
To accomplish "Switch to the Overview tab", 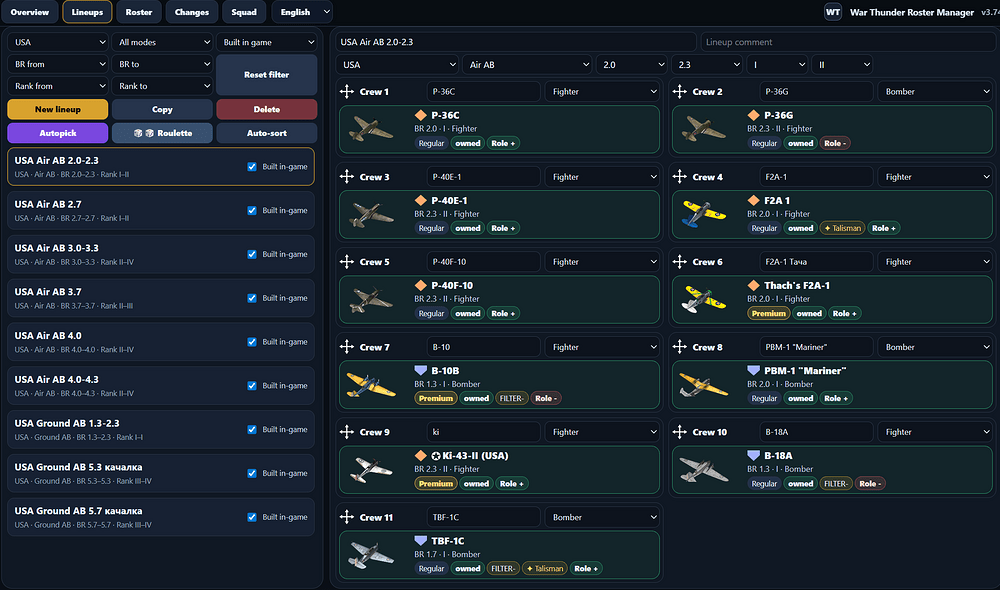I will tap(29, 12).
